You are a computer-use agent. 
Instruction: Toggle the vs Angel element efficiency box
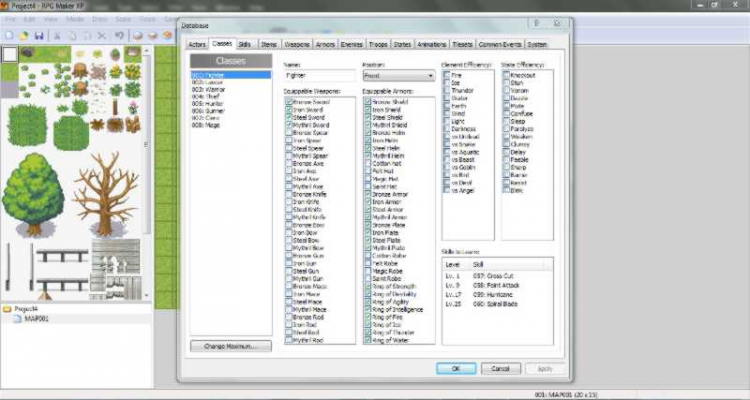tap(446, 190)
